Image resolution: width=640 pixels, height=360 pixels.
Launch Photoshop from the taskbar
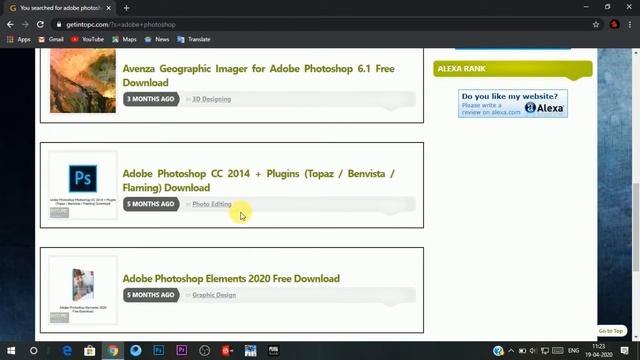tap(159, 351)
